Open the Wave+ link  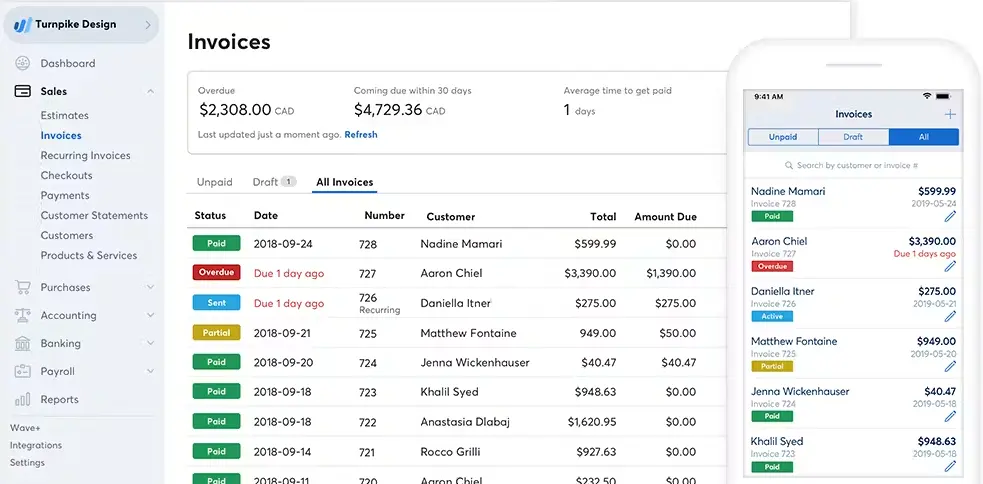click(25, 428)
